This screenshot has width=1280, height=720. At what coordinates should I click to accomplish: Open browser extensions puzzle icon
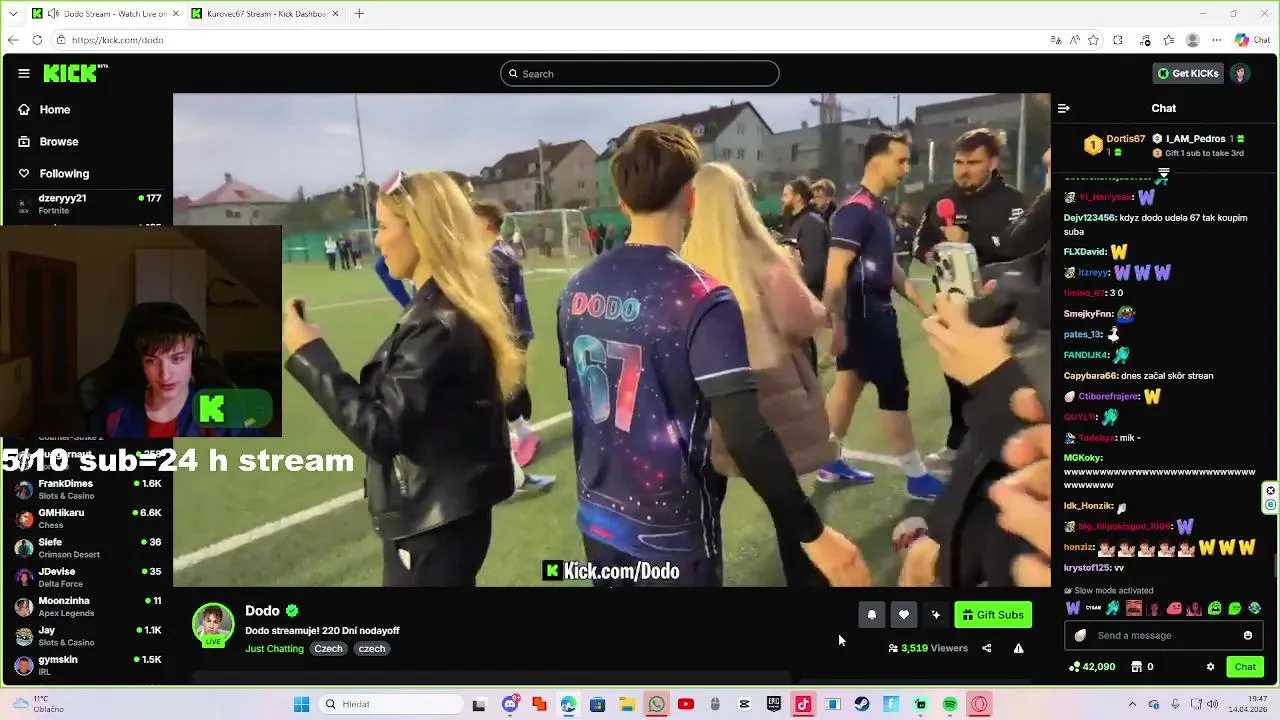click(1118, 40)
